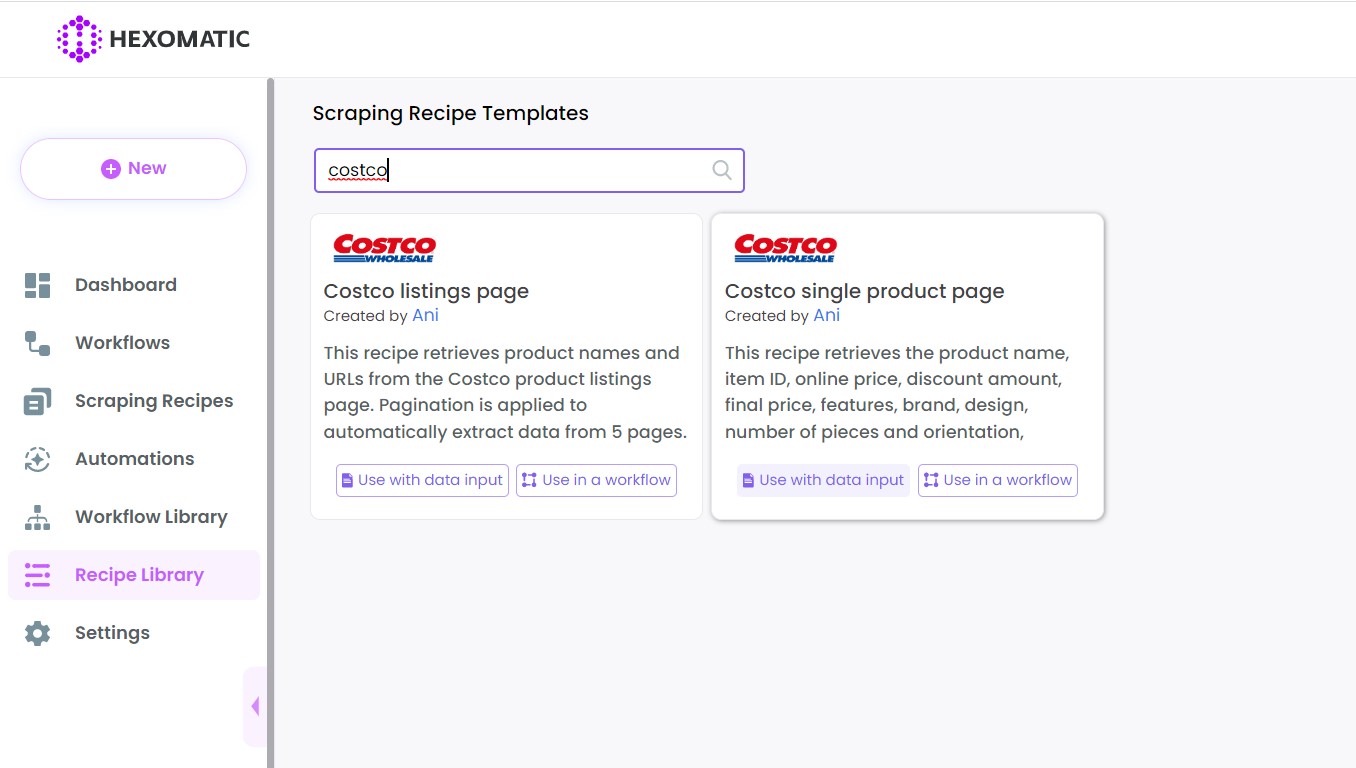Click Costco logo on single product card
The width and height of the screenshot is (1356, 768).
coord(785,248)
